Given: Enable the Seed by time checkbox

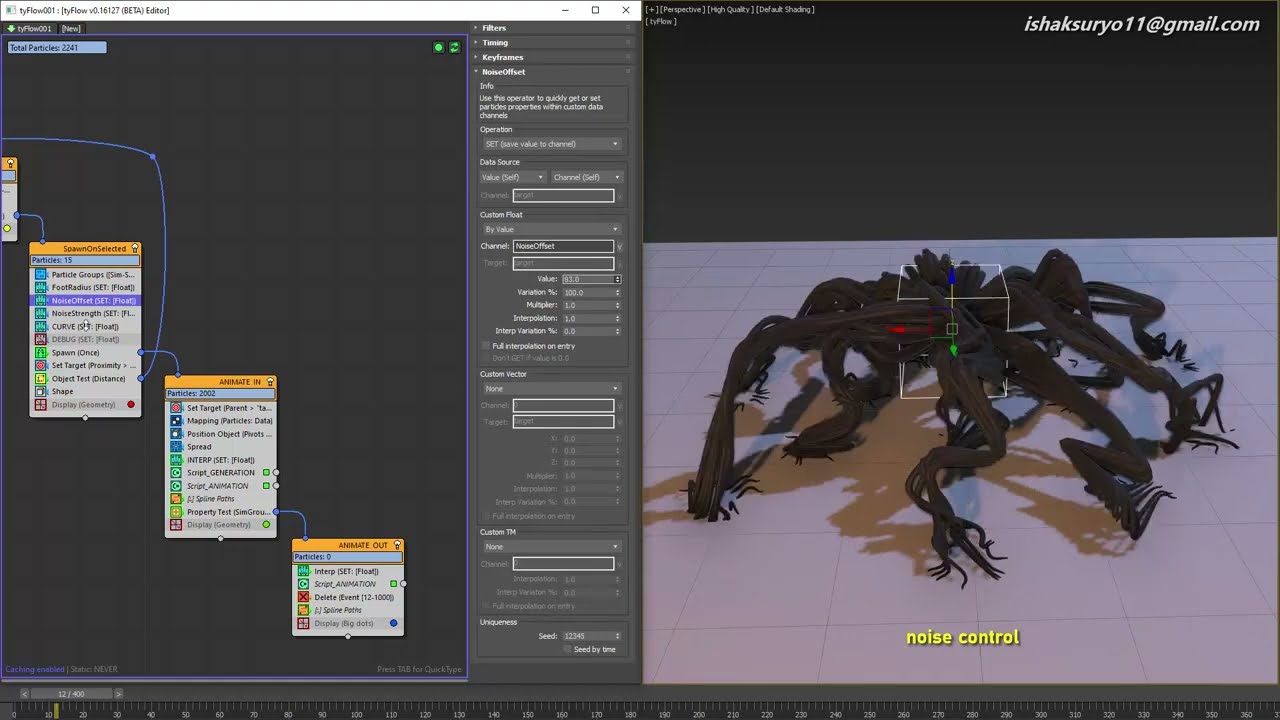Looking at the screenshot, I should coord(568,649).
